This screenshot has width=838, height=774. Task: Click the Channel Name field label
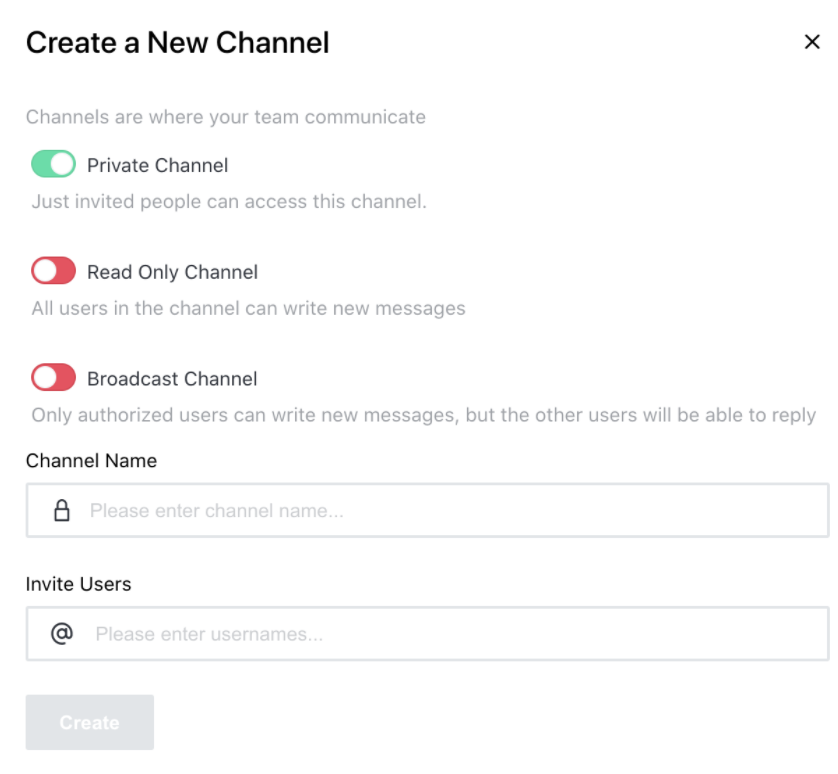[x=91, y=461]
